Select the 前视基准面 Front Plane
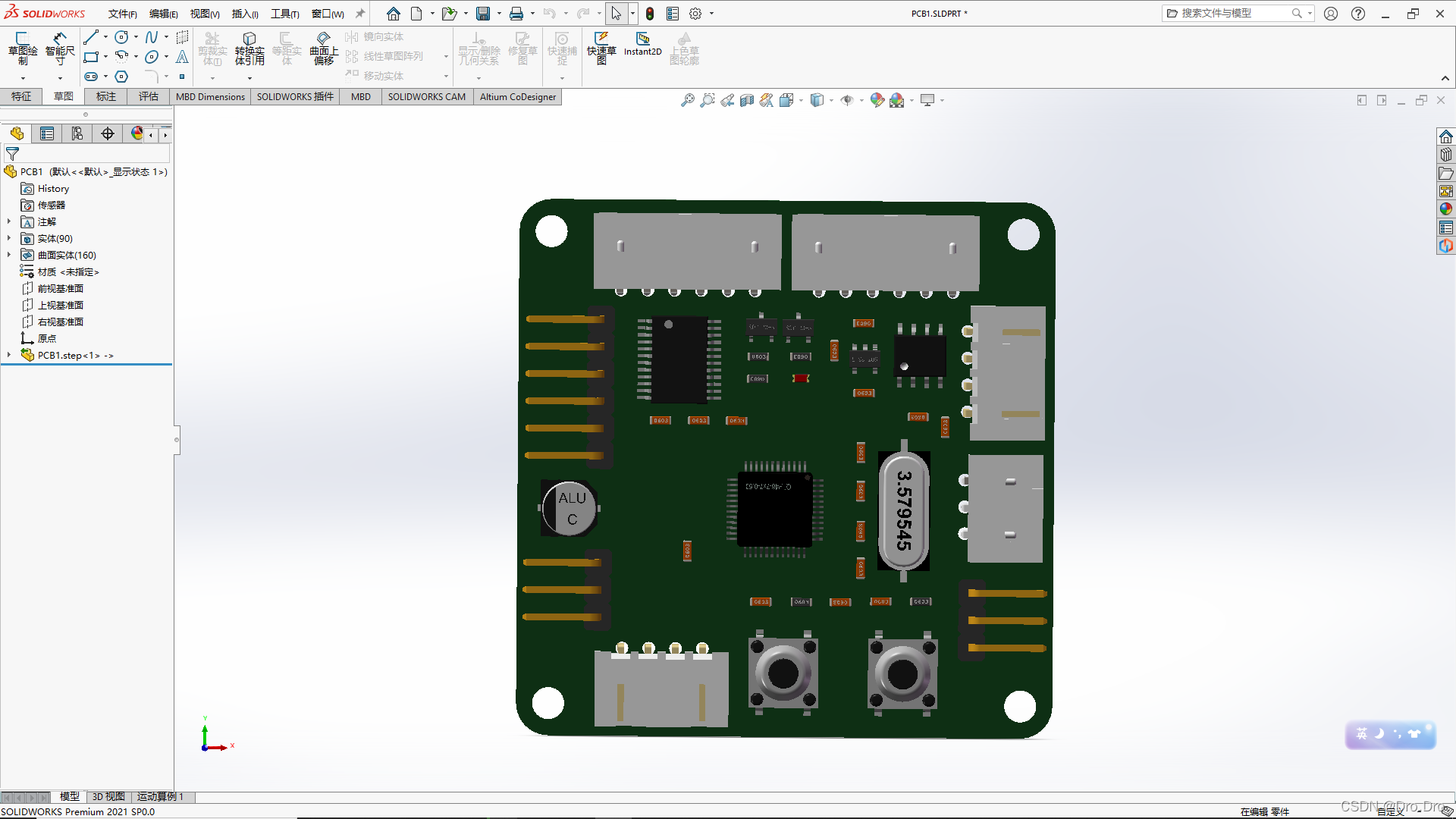Image resolution: width=1456 pixels, height=819 pixels. 53,288
